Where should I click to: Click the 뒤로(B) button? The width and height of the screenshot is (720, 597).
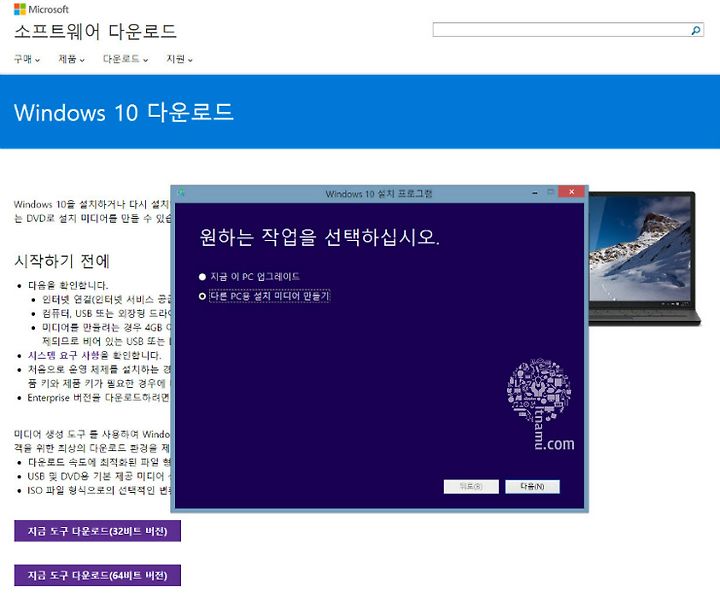(471, 486)
